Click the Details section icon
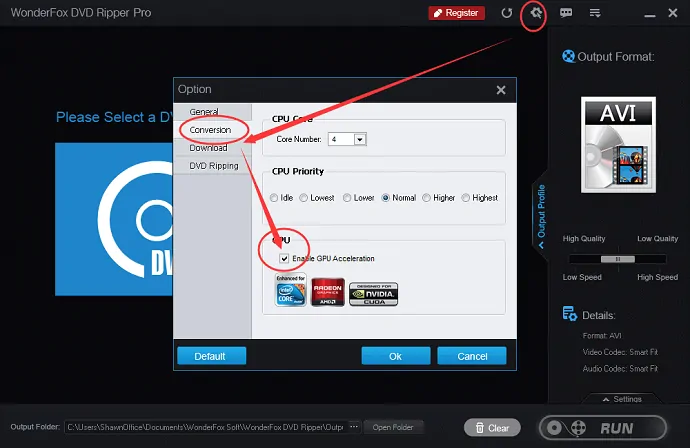The image size is (690, 448). coord(569,314)
